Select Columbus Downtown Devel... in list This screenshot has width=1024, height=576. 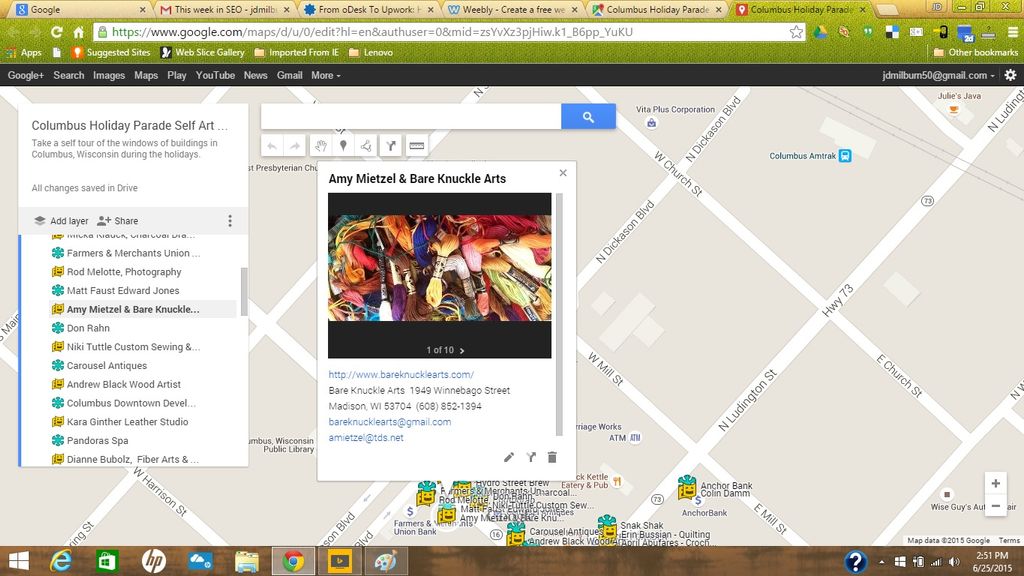coord(131,403)
